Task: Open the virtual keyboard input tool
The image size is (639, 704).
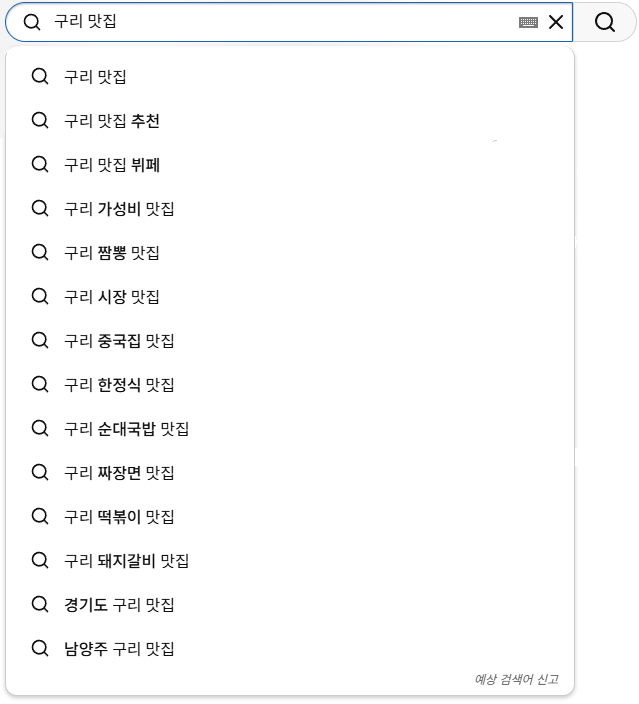Action: pos(529,22)
